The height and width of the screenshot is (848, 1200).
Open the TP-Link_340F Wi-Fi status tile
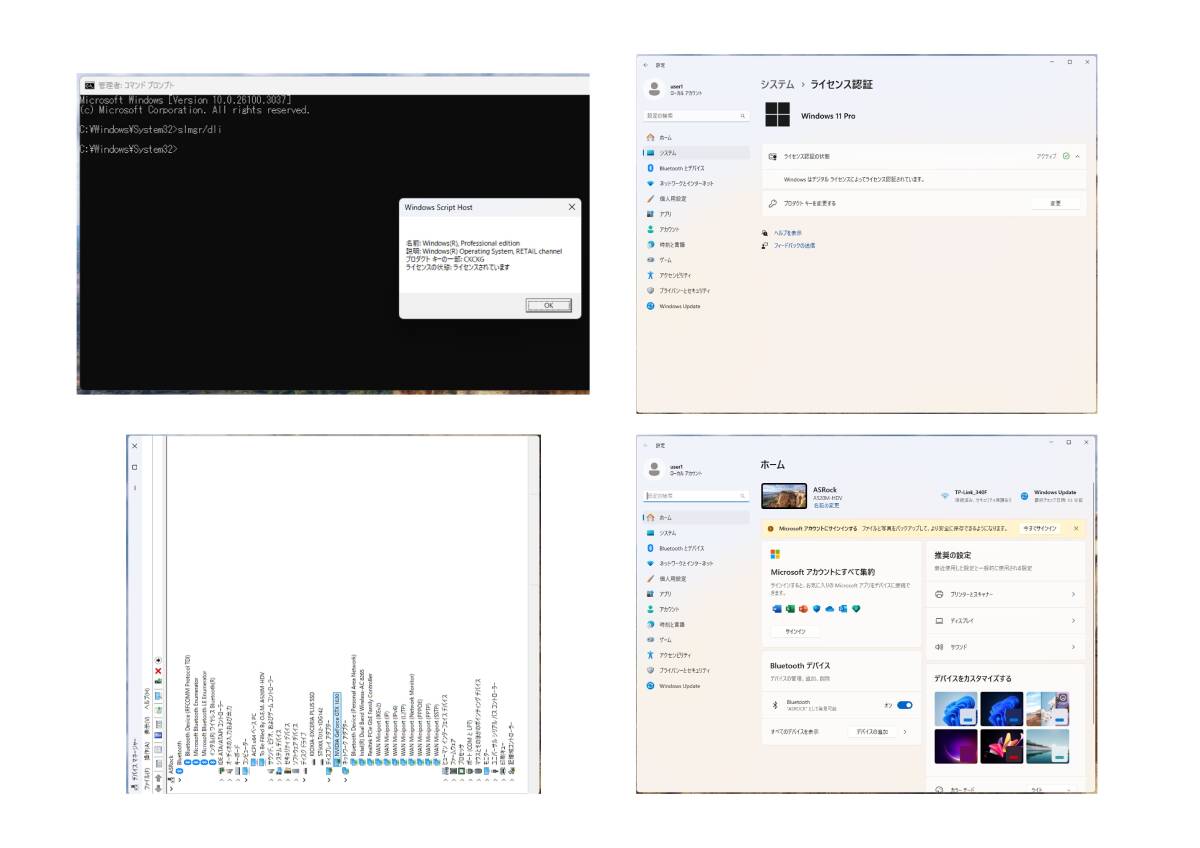(976, 495)
